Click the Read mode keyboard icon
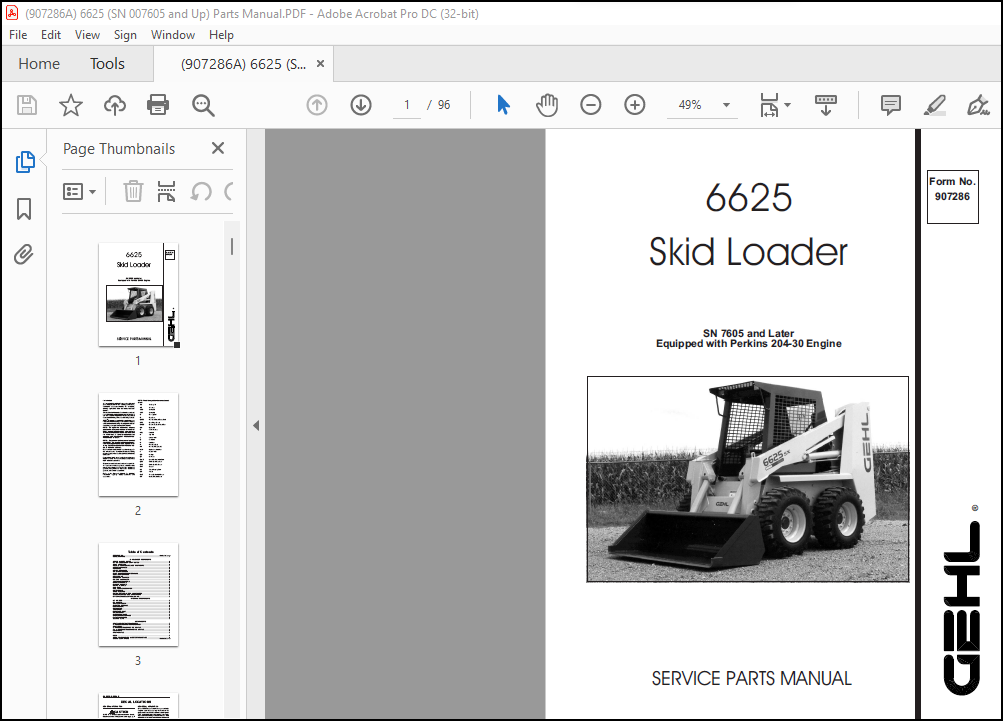This screenshot has height=721, width=1003. click(825, 105)
